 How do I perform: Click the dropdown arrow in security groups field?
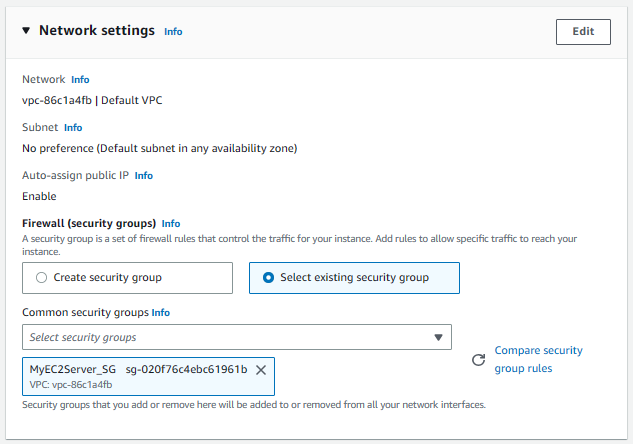point(438,337)
